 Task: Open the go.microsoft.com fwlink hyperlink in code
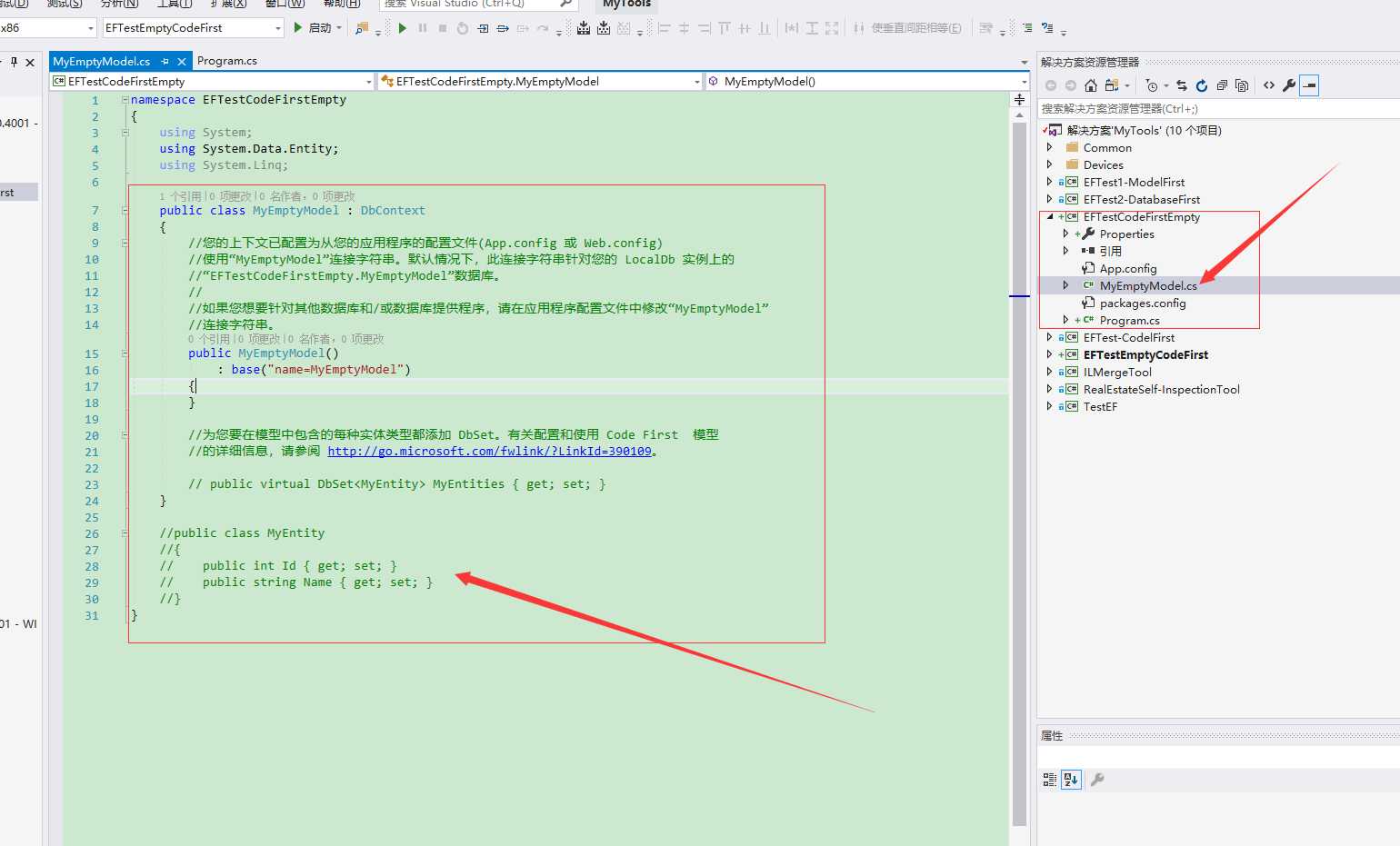coord(489,451)
